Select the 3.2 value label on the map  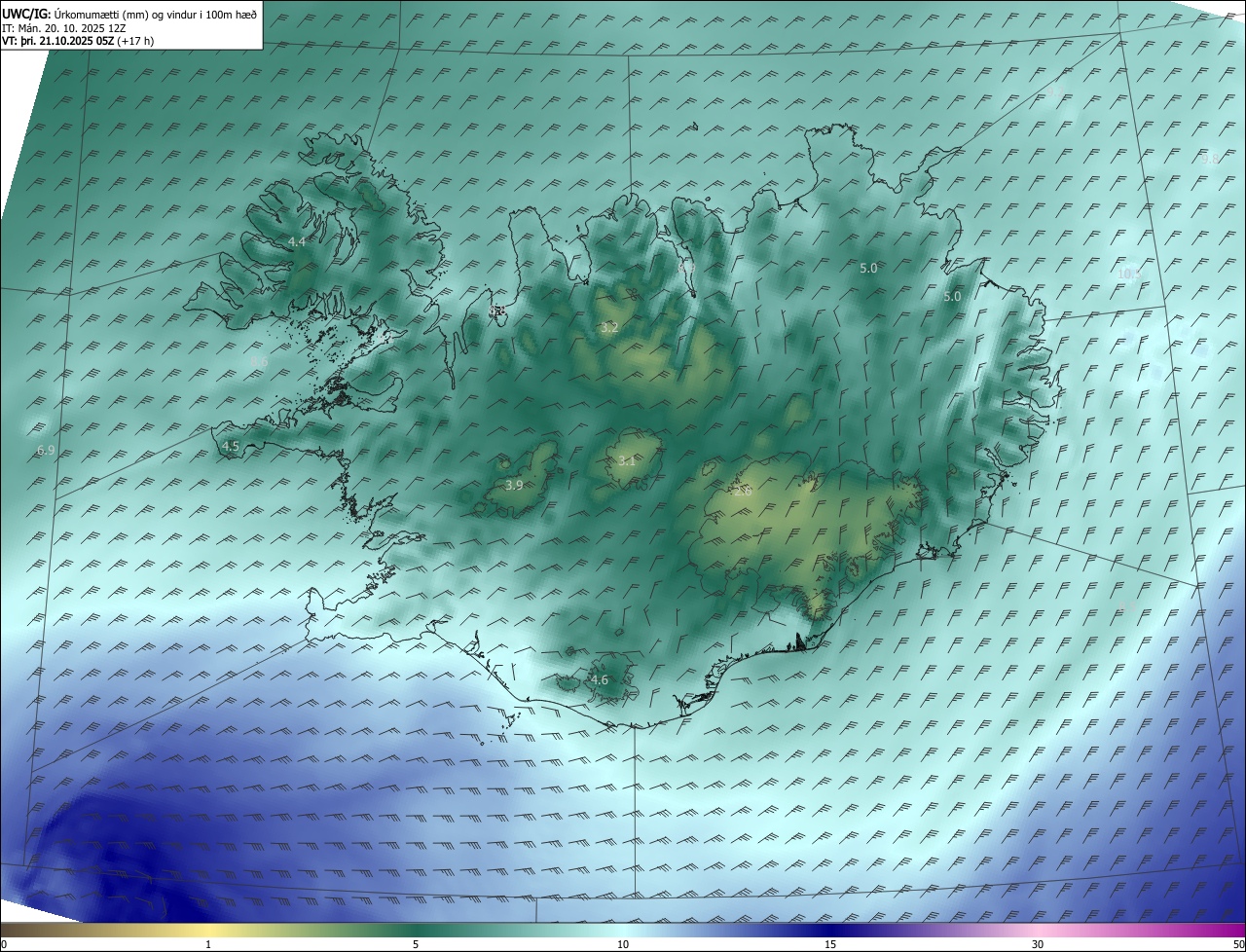pyautogui.click(x=609, y=328)
